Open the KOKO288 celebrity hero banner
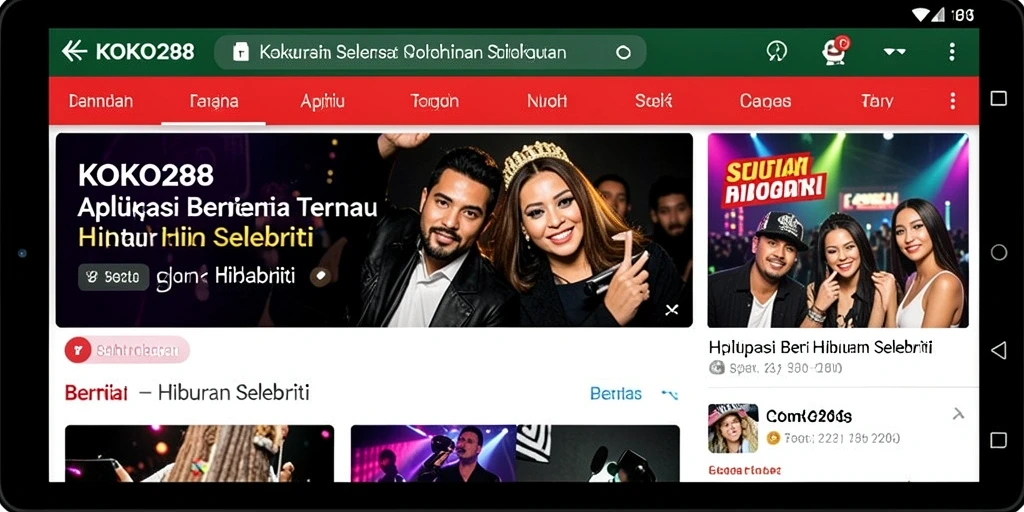This screenshot has width=1024, height=512. [374, 230]
